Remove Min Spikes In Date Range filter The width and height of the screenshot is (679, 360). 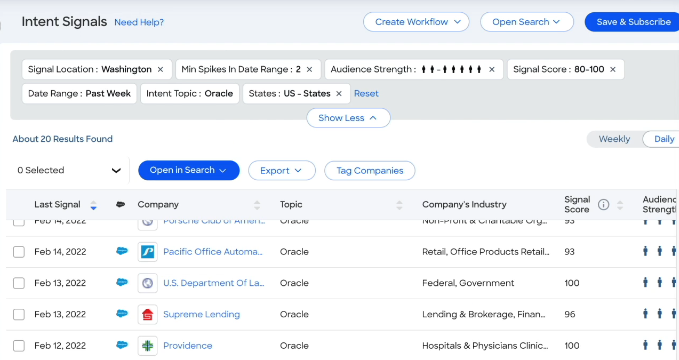[x=309, y=69]
